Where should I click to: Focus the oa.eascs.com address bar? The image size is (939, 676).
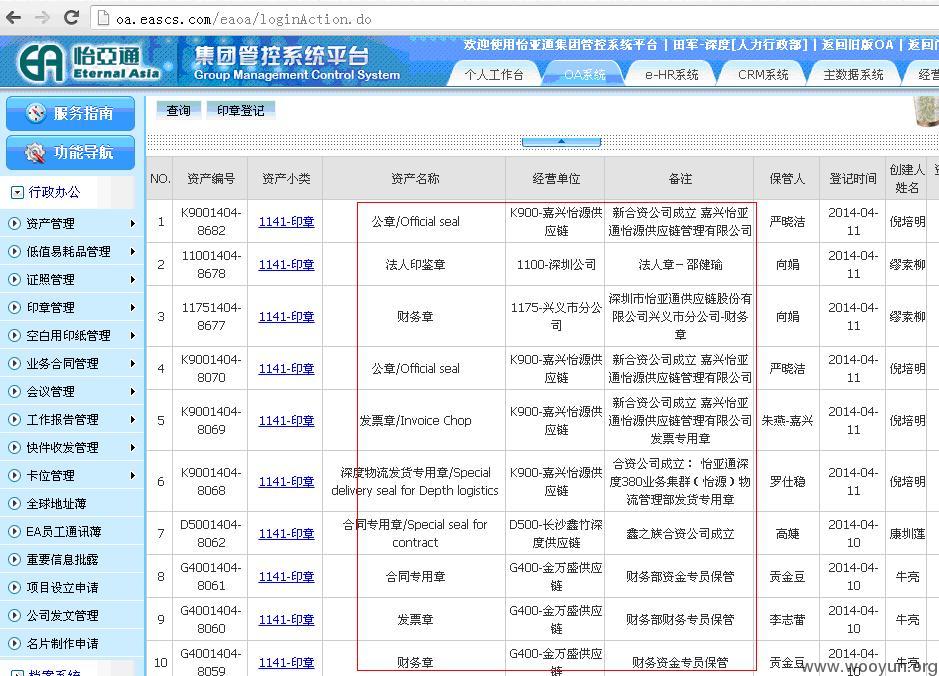point(515,19)
